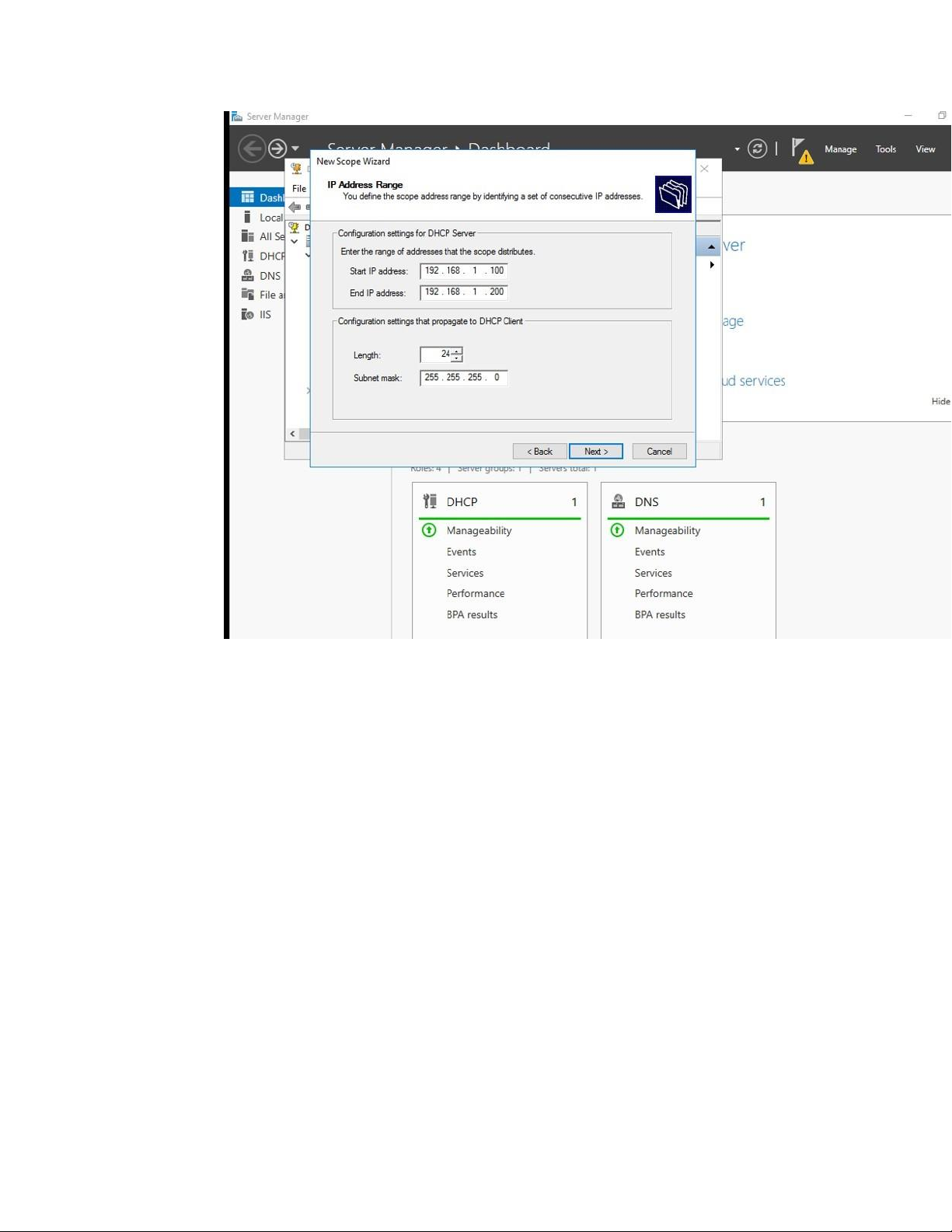952x1232 pixels.
Task: Open DNS Events
Action: 650,552
